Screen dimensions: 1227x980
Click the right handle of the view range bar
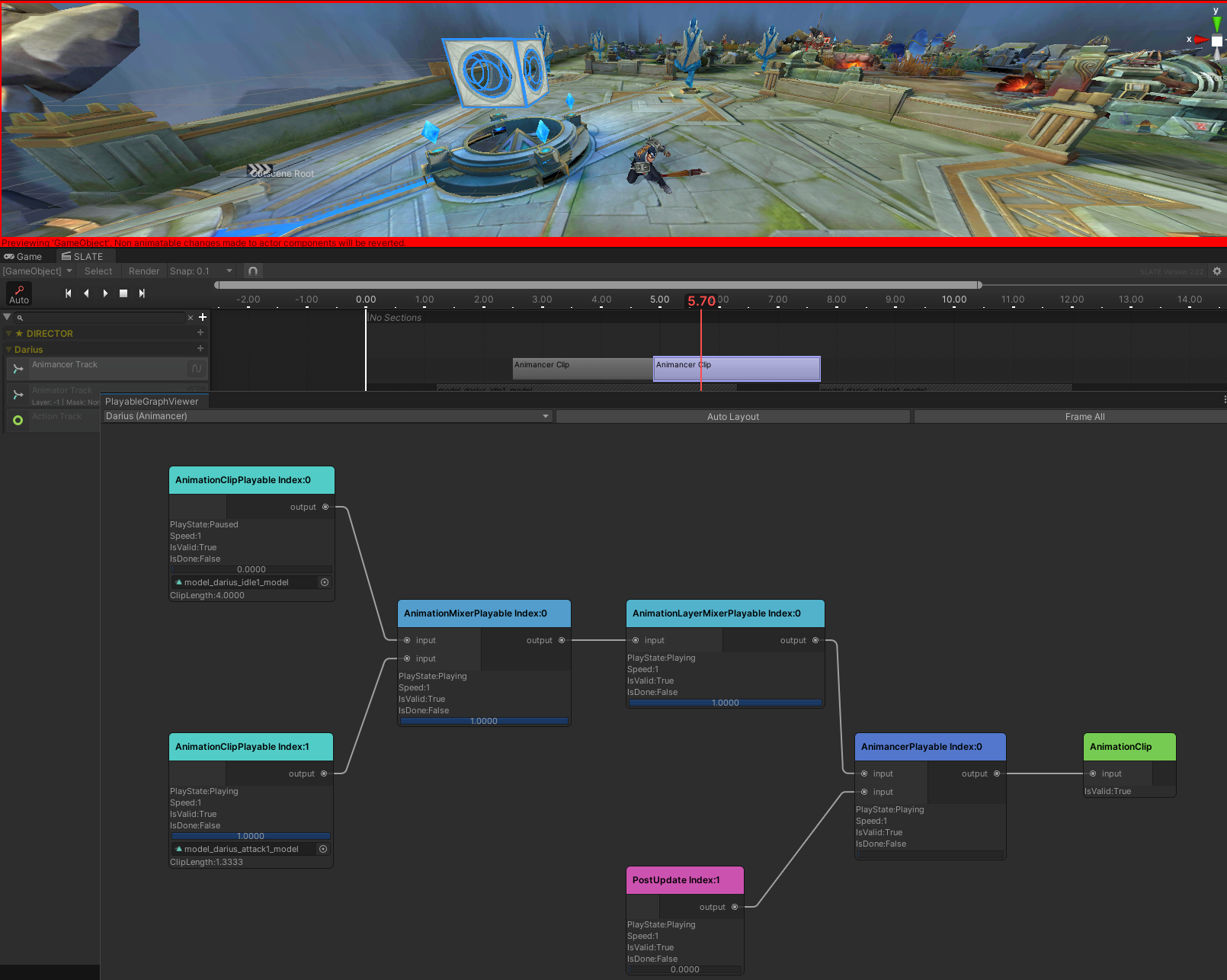[x=979, y=285]
